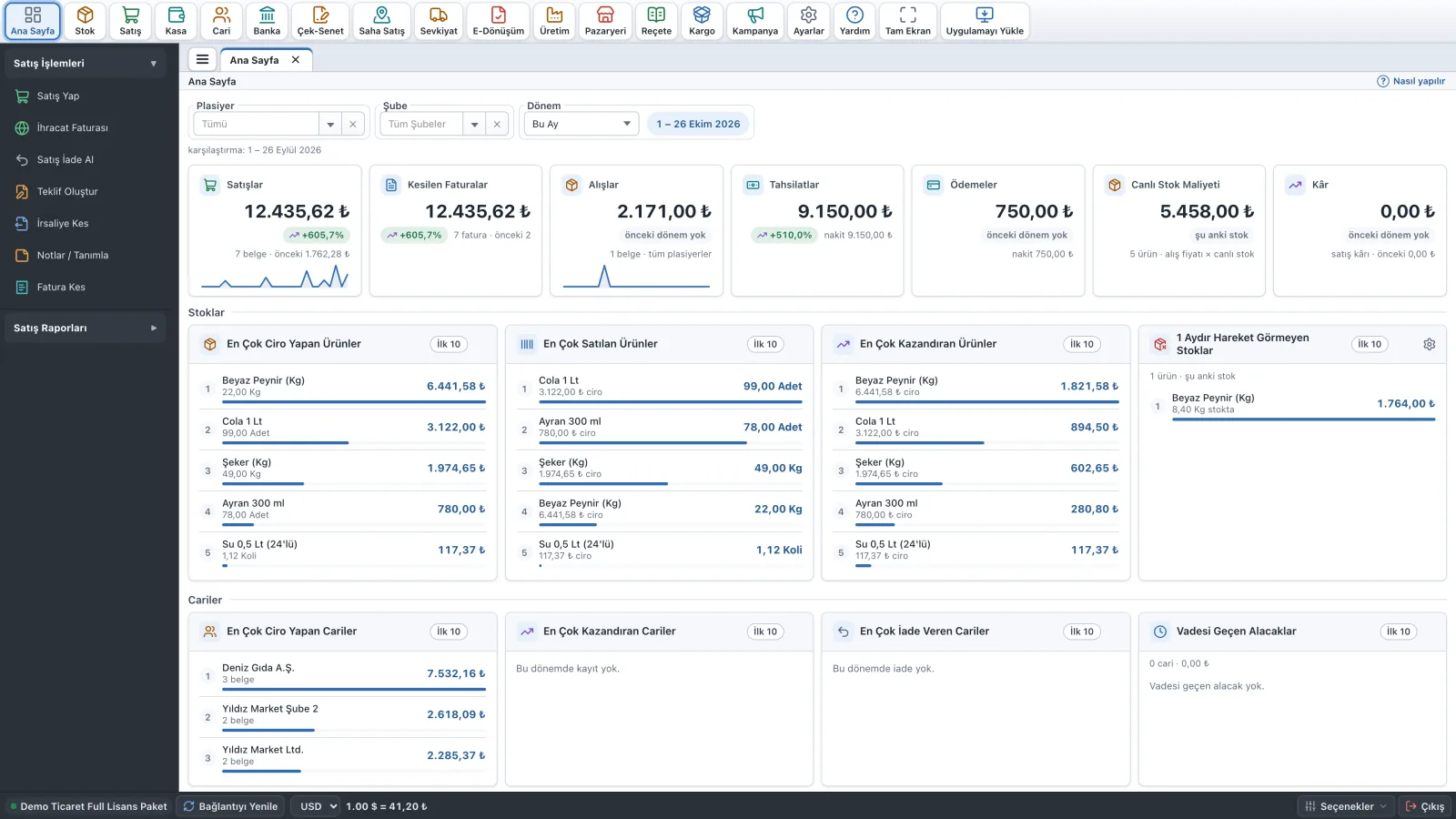Click the Bağlantıyı Yenile button
The height and width of the screenshot is (819, 1456).
pyautogui.click(x=230, y=806)
